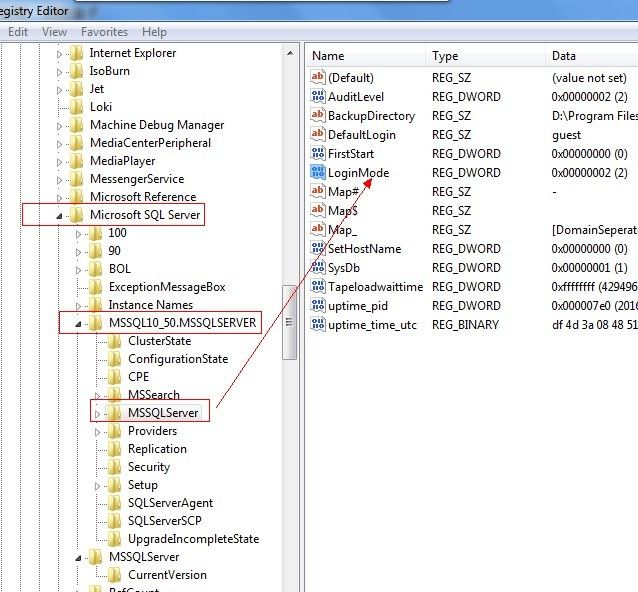Expand the Machine Debug Manager key

click(59, 126)
